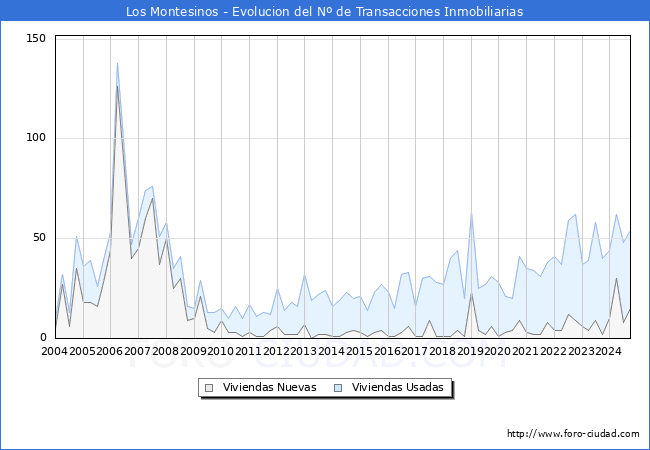Viewport: 650px width, 450px height.
Task: Click the 2005 x-axis label
Action: (x=82, y=351)
